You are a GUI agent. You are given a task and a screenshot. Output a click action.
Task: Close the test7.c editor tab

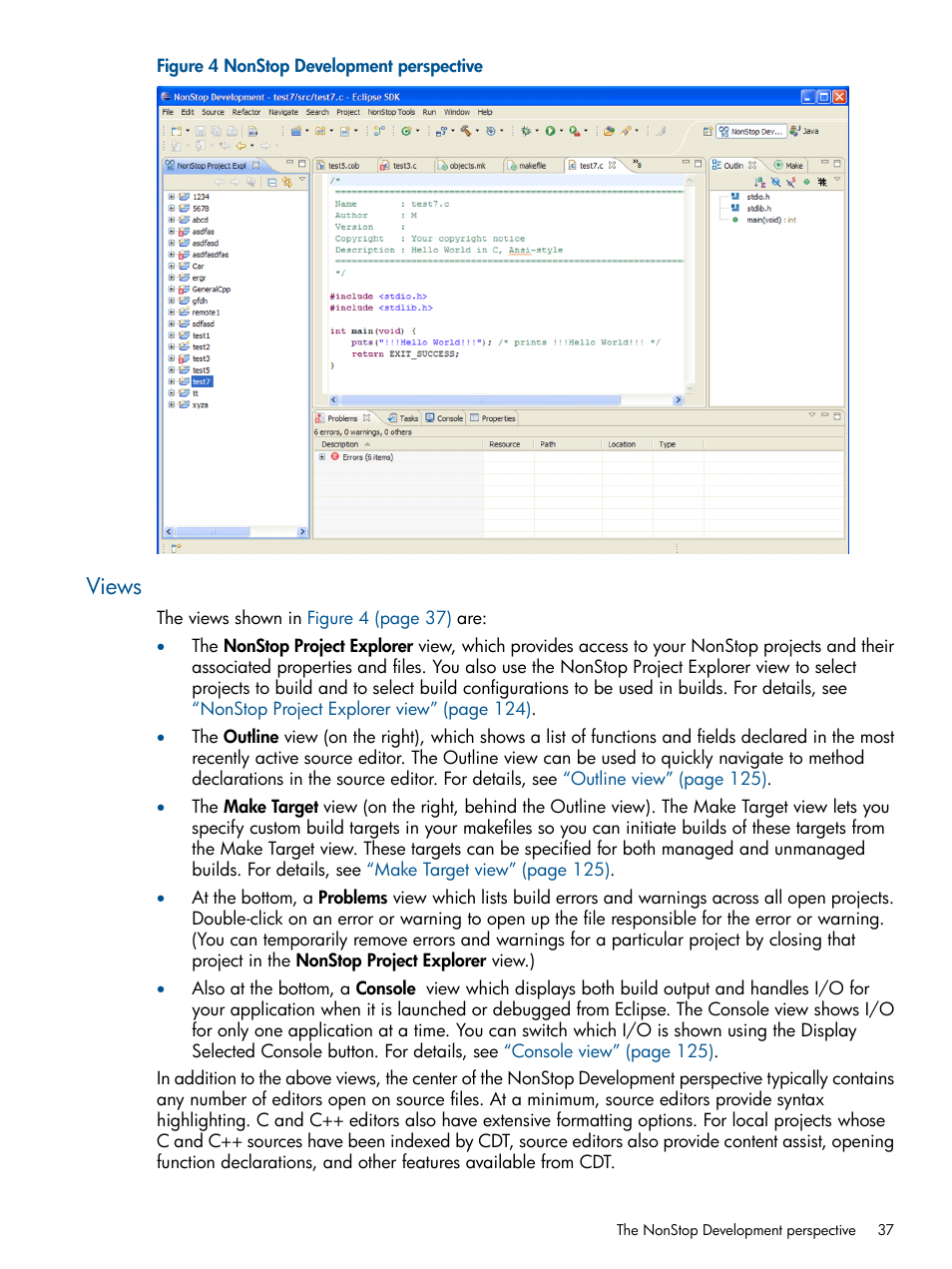[612, 165]
